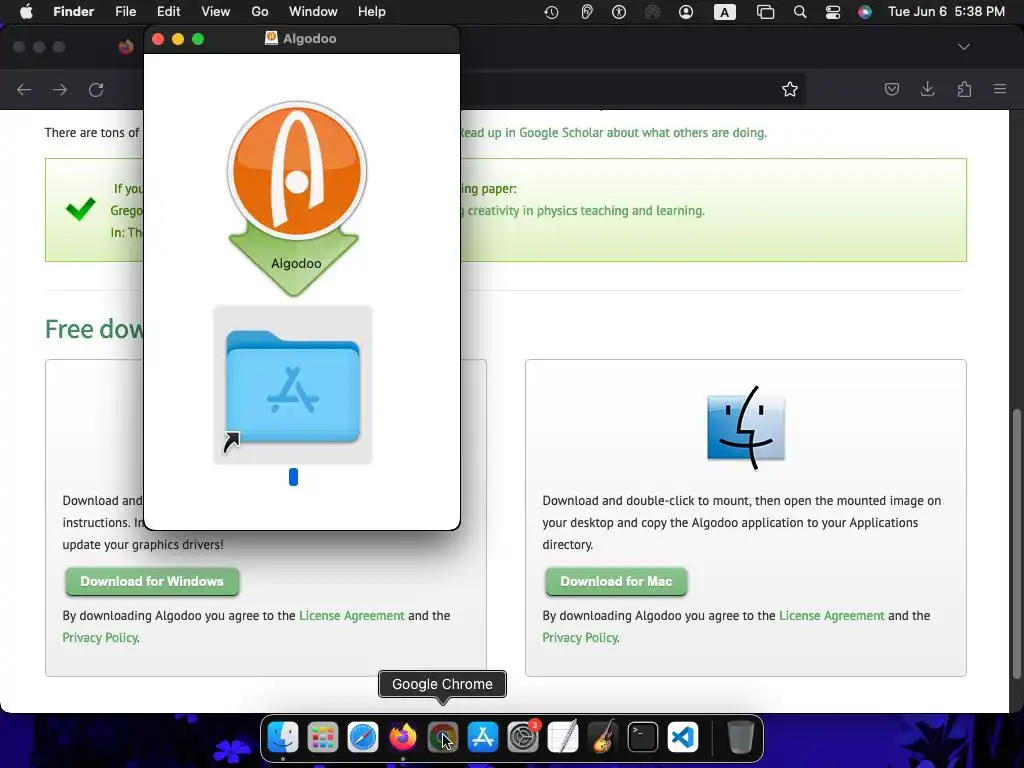Click the Algodoo window title text

310,39
